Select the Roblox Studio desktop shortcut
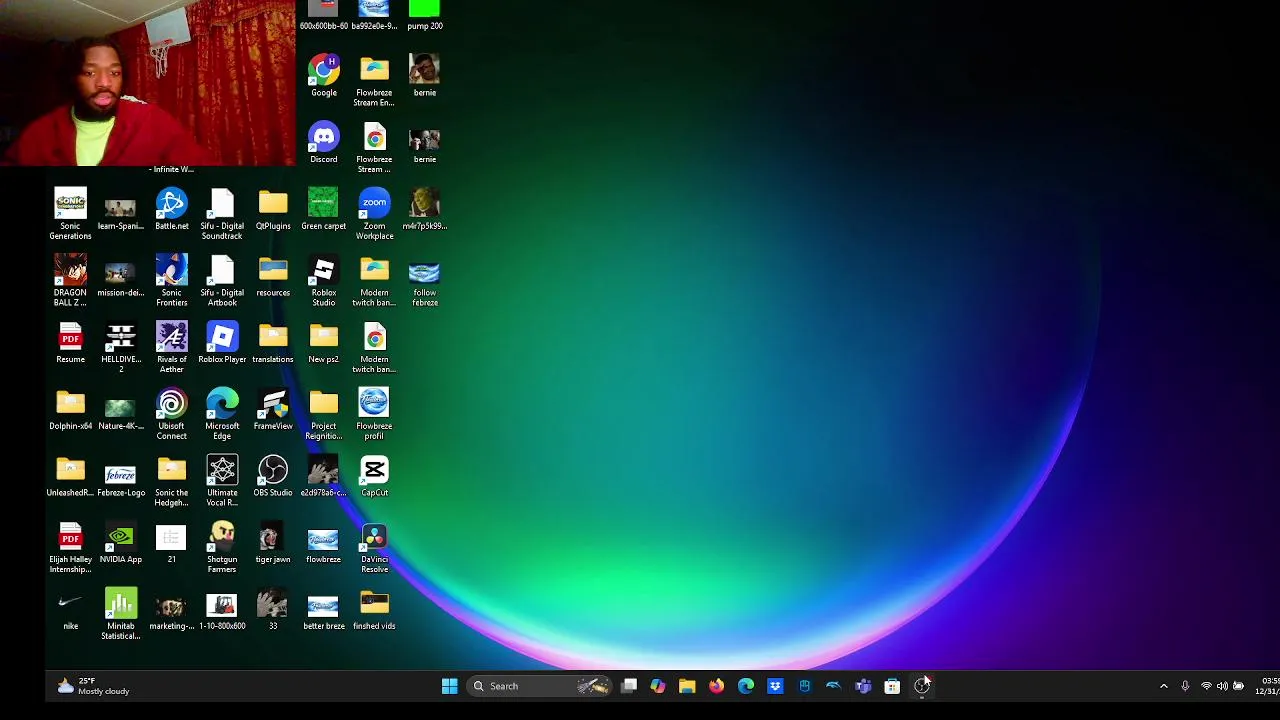 [323, 281]
